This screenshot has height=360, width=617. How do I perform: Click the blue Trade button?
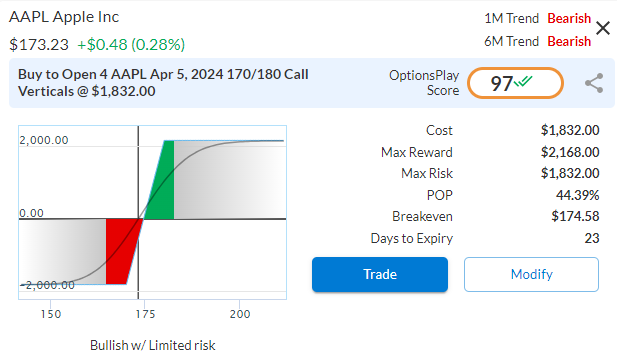coord(380,274)
